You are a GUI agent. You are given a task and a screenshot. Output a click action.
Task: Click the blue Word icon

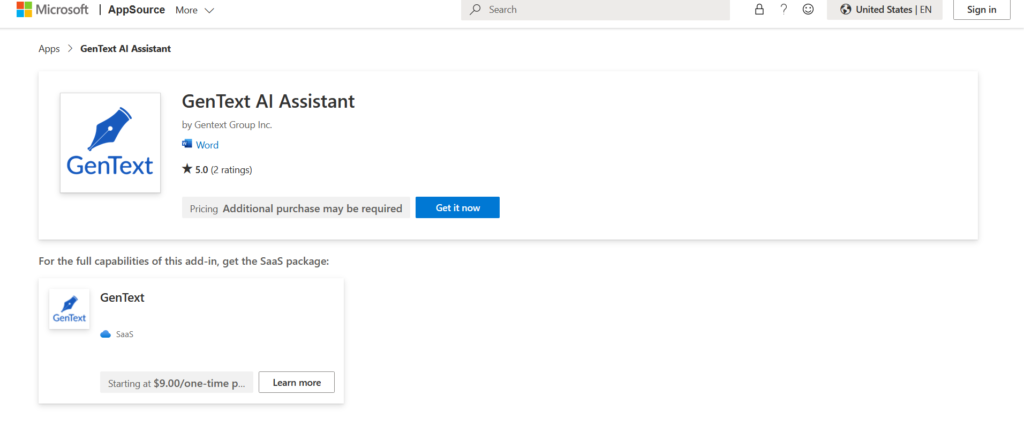[x=187, y=145]
